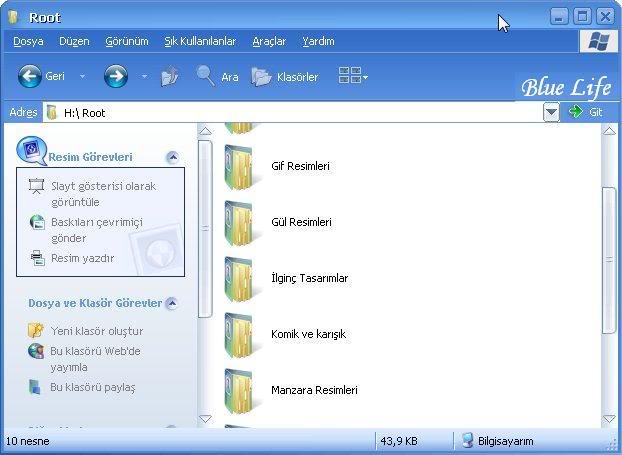Image resolution: width=622 pixels, height=455 pixels.
Task: Open the view mode dropdown
Action: [x=353, y=75]
